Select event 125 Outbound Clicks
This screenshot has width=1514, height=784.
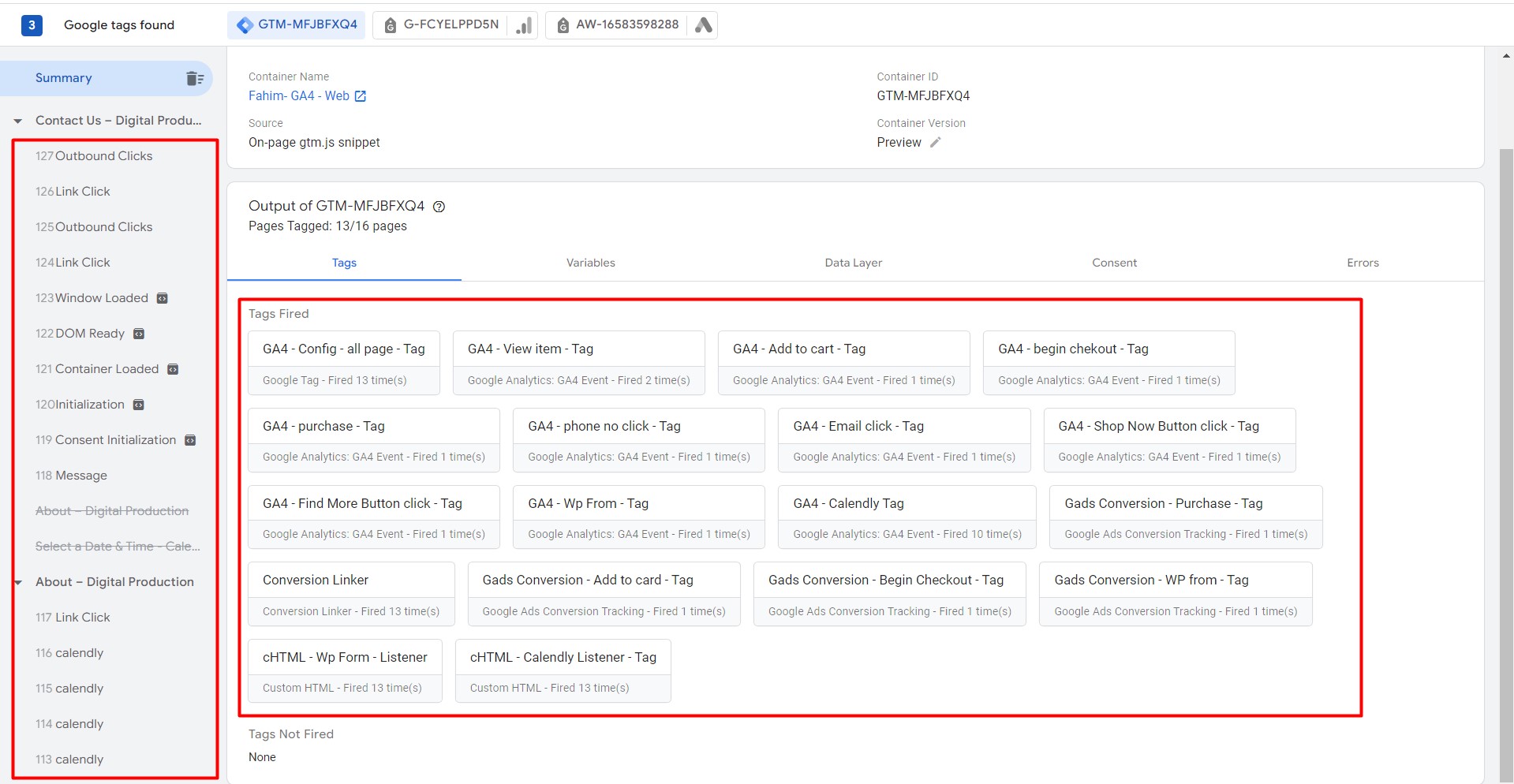coord(94,227)
